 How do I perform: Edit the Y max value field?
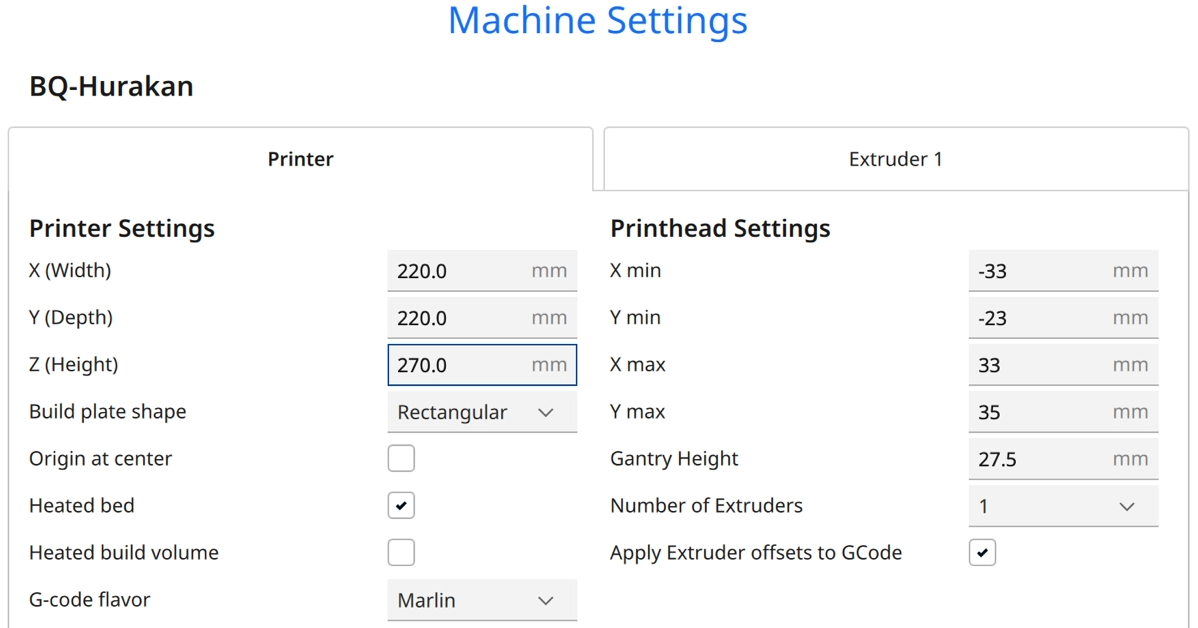(1041, 412)
